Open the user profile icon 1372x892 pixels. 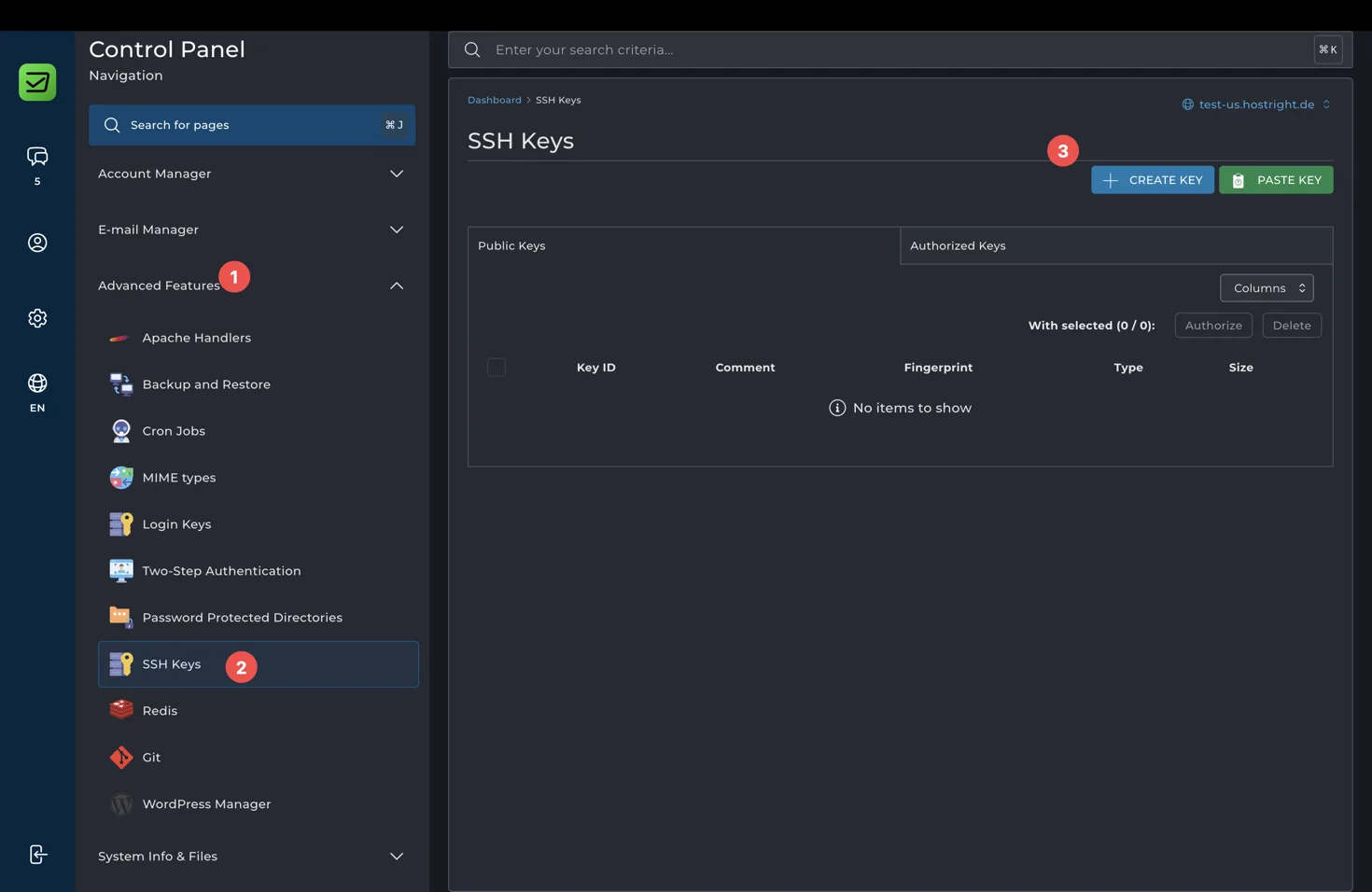click(37, 243)
